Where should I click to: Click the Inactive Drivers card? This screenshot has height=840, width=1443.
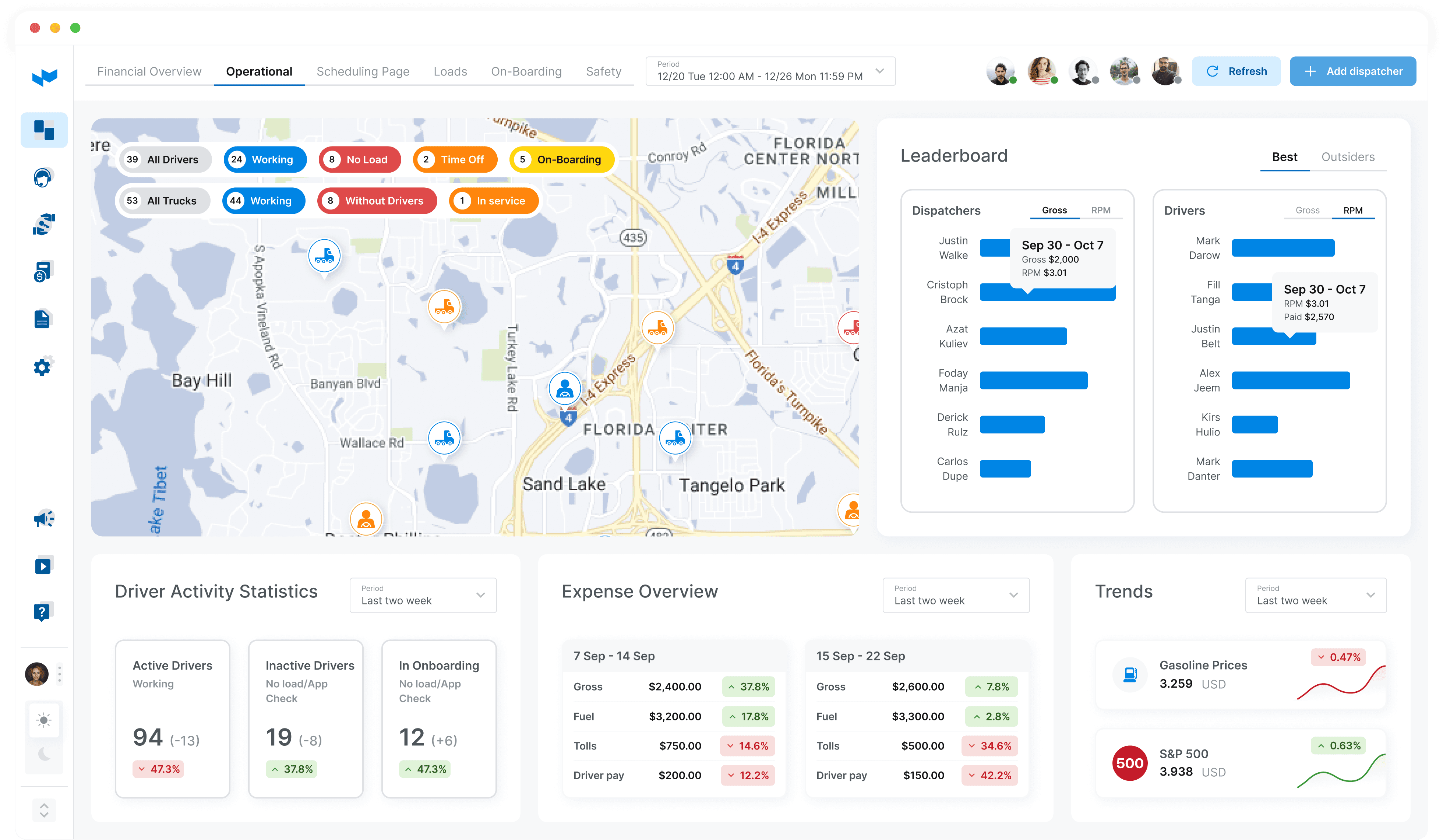pyautogui.click(x=306, y=719)
